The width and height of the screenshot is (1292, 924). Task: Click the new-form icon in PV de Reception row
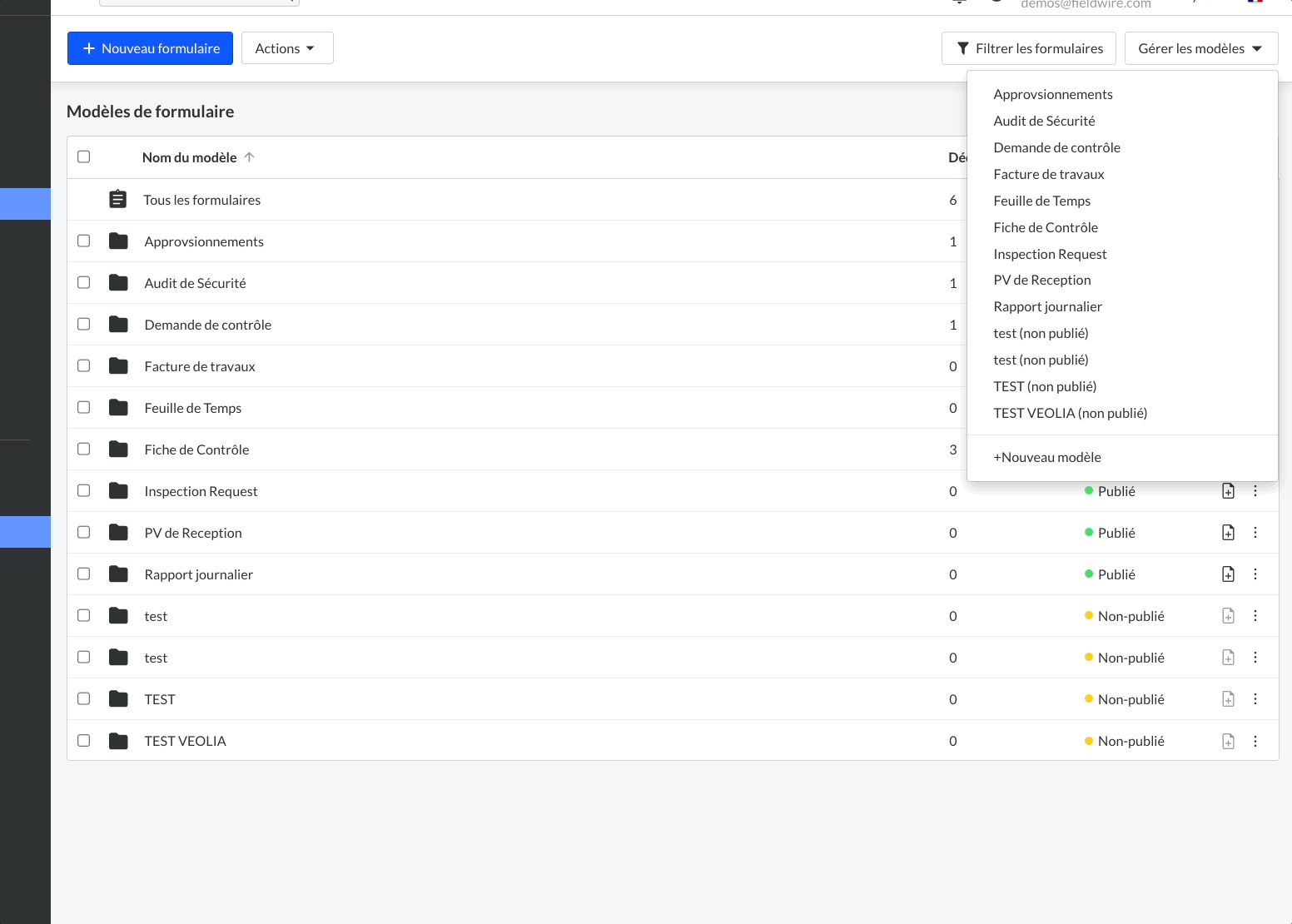coord(1228,533)
